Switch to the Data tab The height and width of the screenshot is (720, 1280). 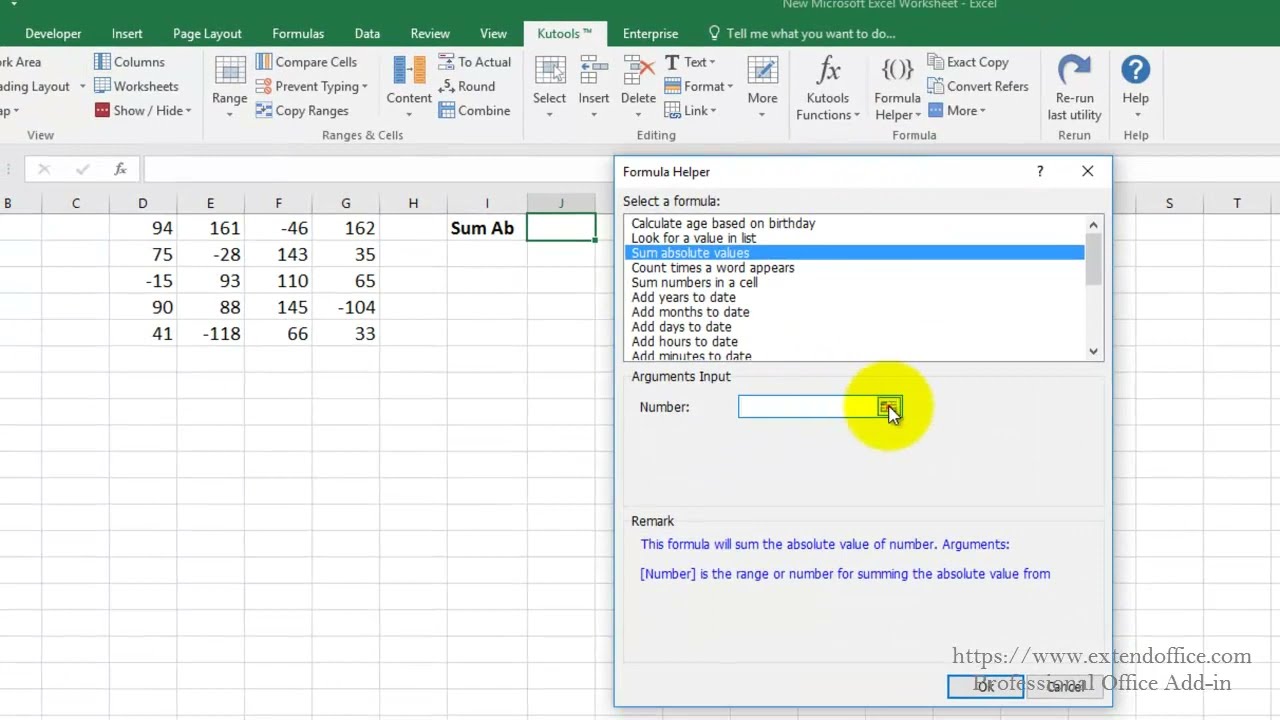367,33
